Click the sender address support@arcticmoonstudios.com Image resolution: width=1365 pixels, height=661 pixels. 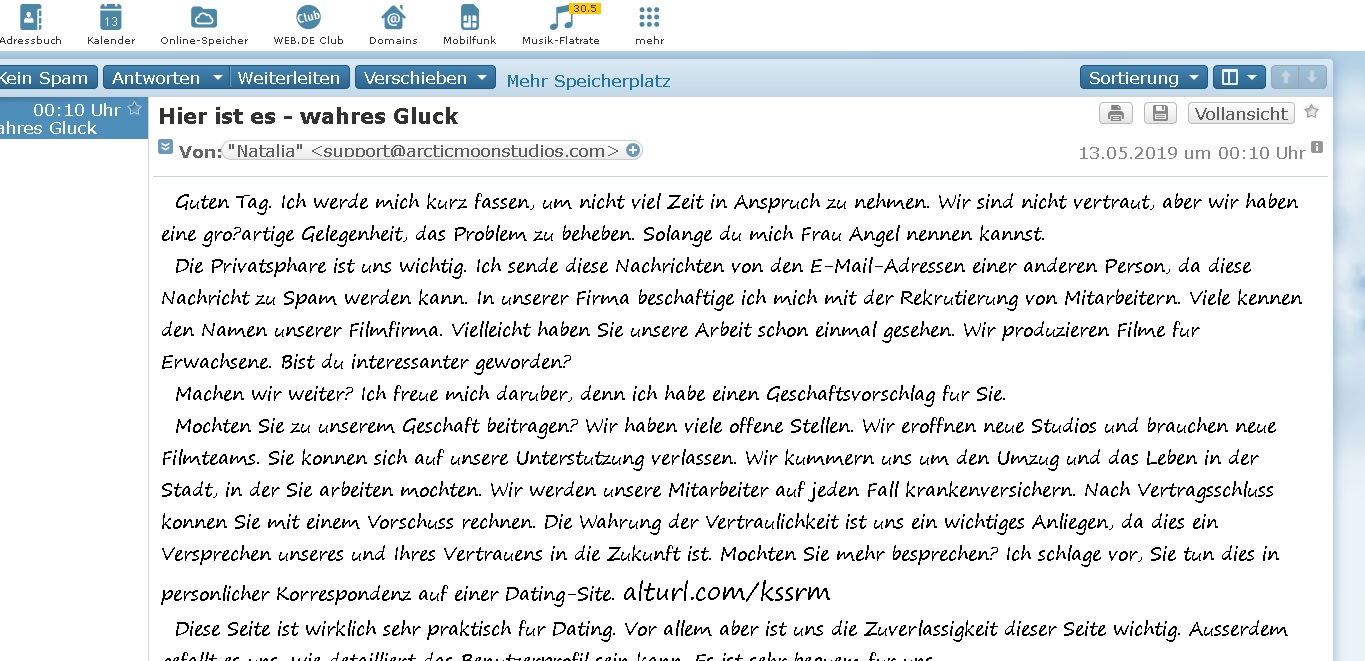[x=465, y=151]
